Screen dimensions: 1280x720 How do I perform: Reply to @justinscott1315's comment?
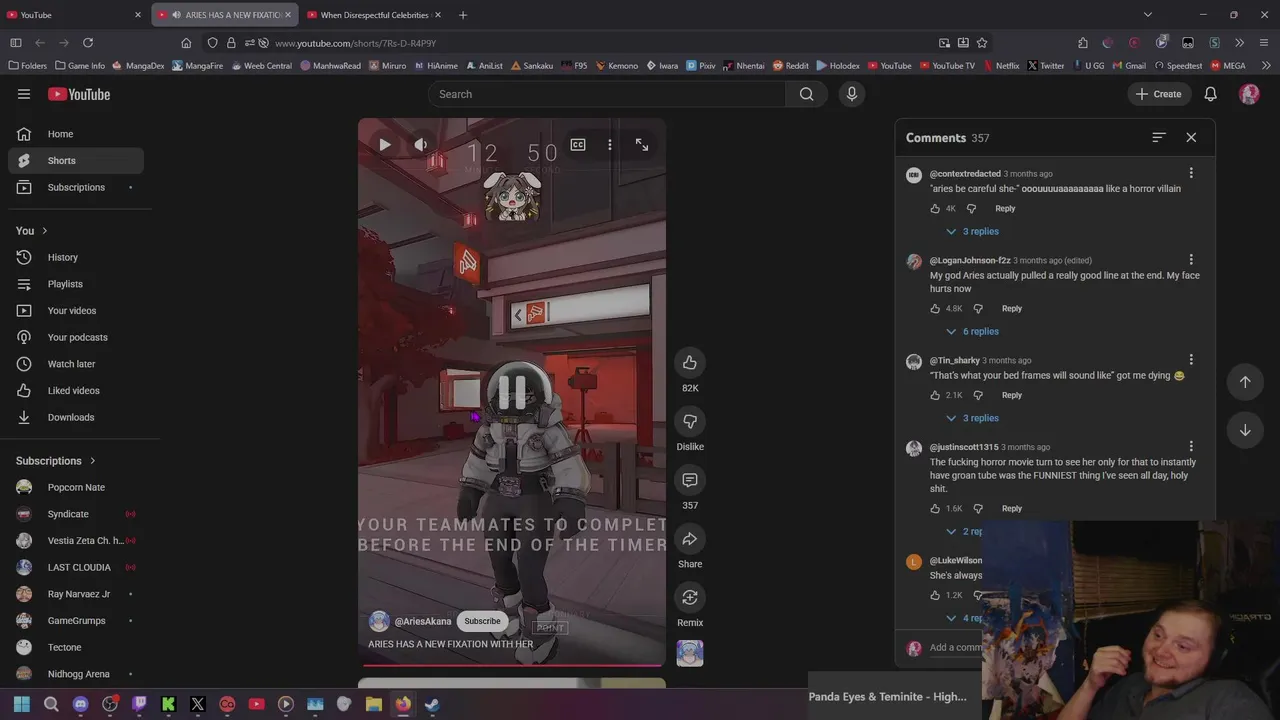pyautogui.click(x=1012, y=508)
